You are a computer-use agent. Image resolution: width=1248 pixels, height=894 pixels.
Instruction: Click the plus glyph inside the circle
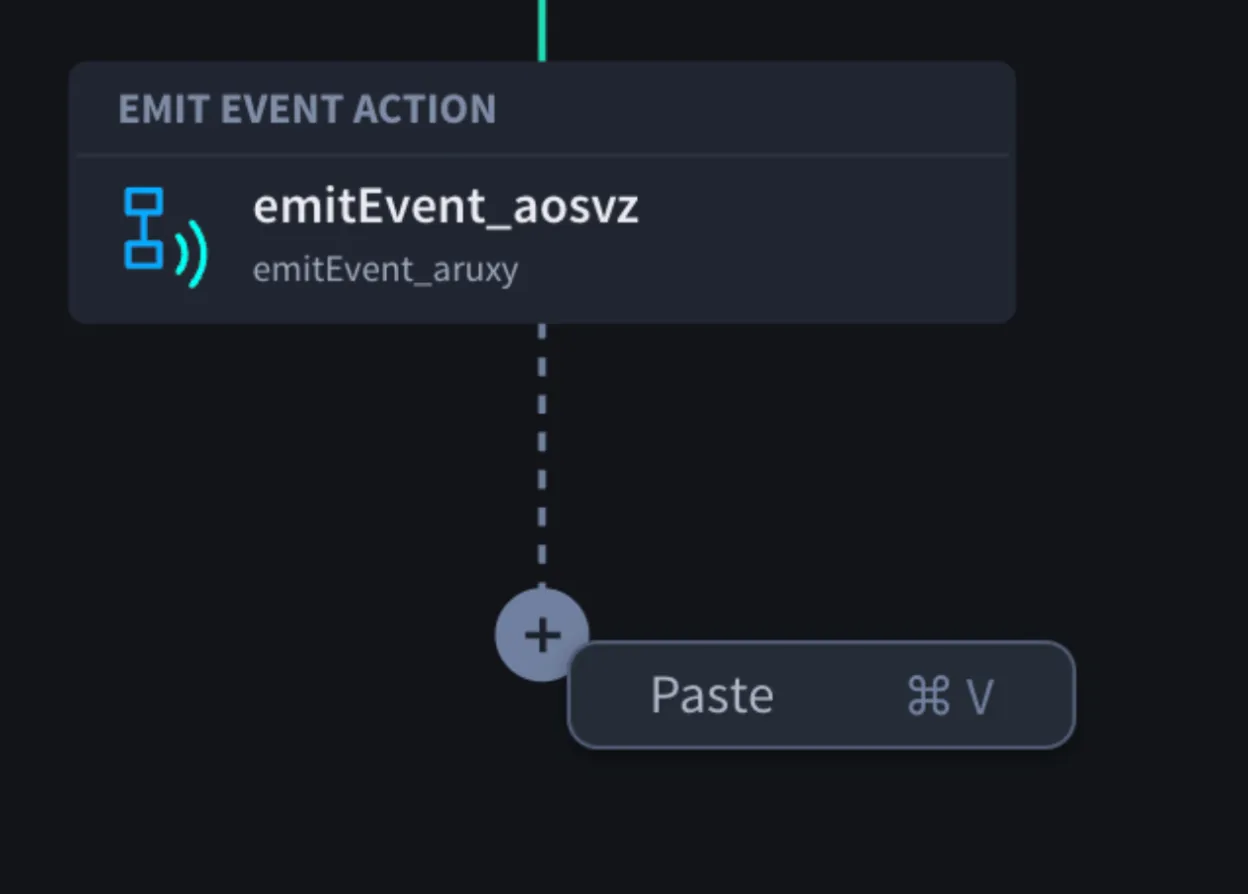pos(542,635)
